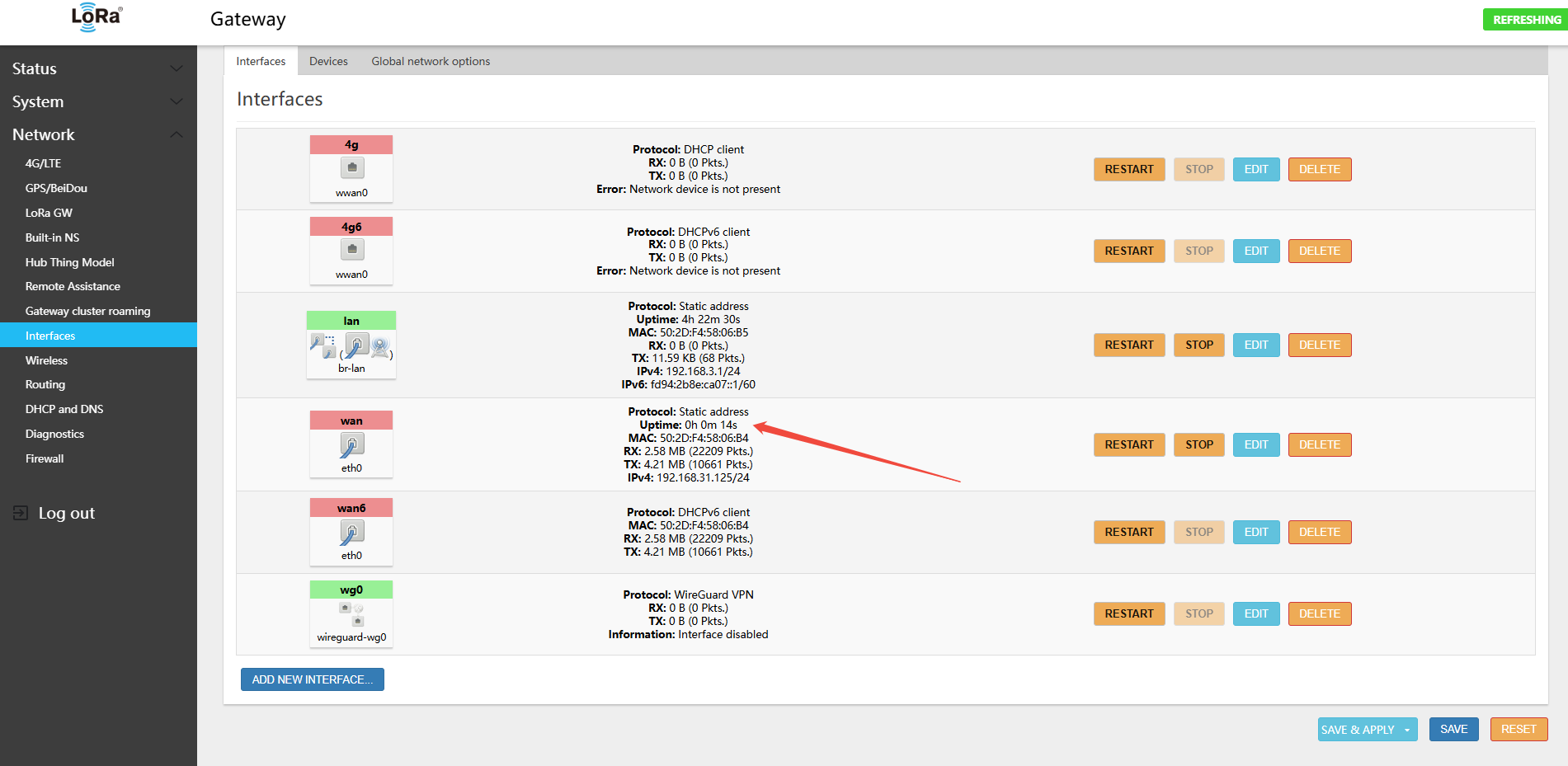Open the Global network options tab
1568x766 pixels.
[431, 61]
